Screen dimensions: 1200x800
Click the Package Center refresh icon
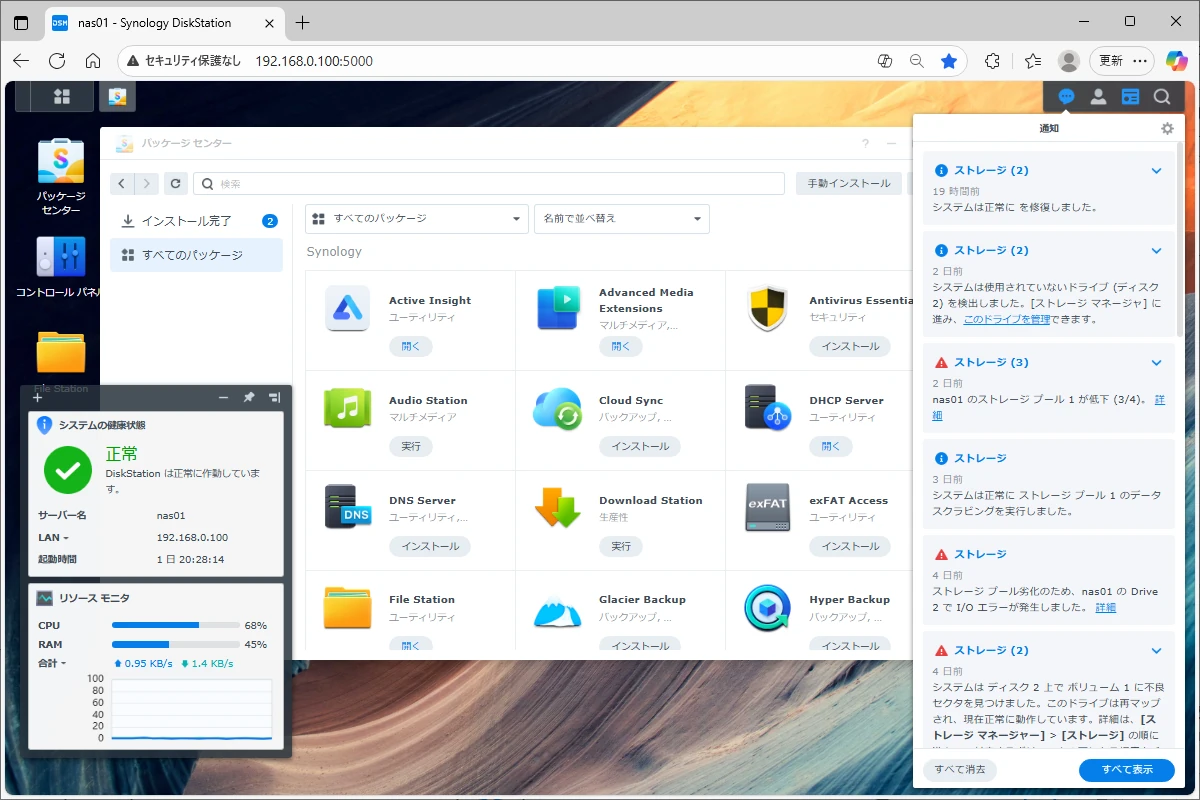[176, 184]
